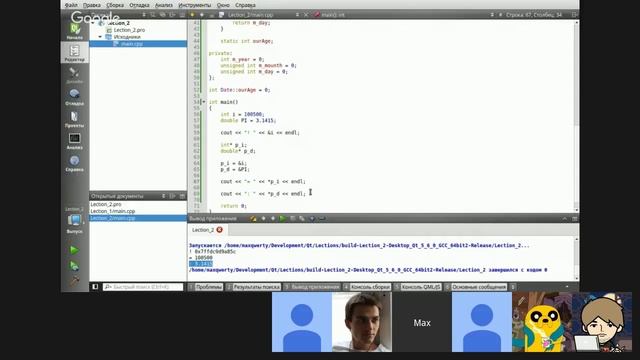Screen dimensions: 640x360
Task: Open the Отладка debug mode in sidebar
Action: pyautogui.click(x=74, y=97)
